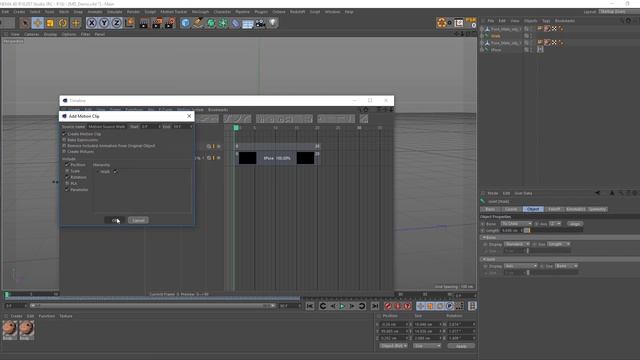Activate the Rotate tool in the main toolbar
The image size is (640, 360).
coord(63,23)
